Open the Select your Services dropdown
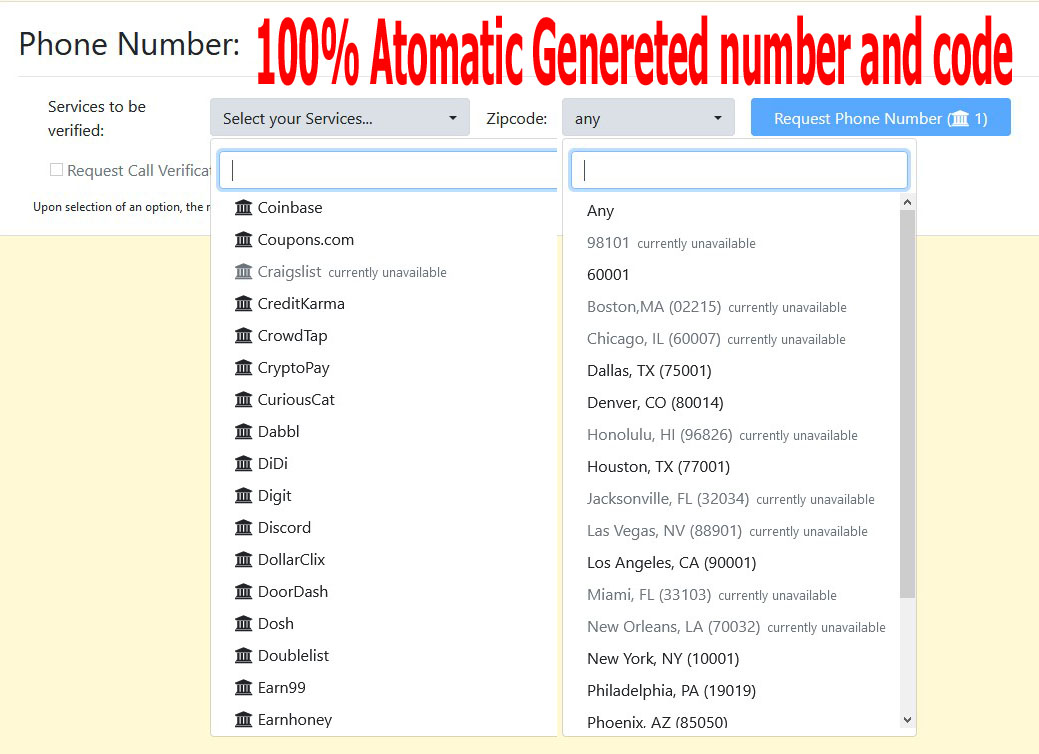The width and height of the screenshot is (1039, 754). [340, 118]
